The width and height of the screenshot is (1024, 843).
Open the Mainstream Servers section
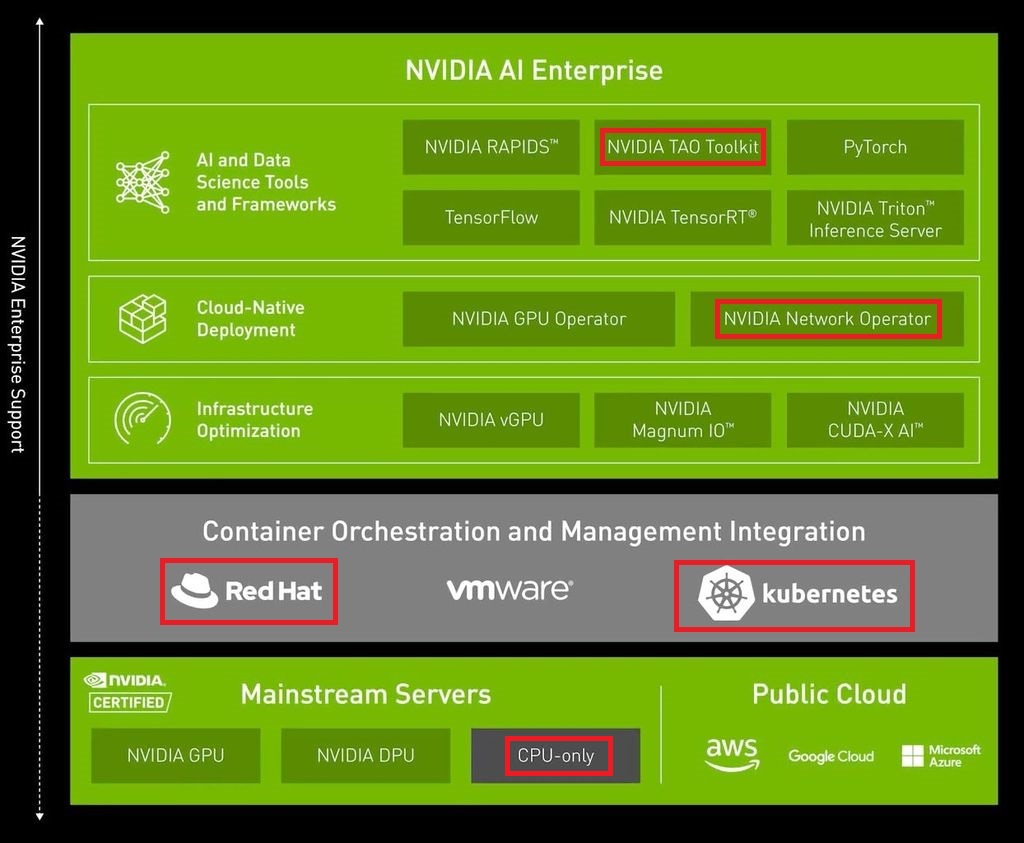click(364, 694)
